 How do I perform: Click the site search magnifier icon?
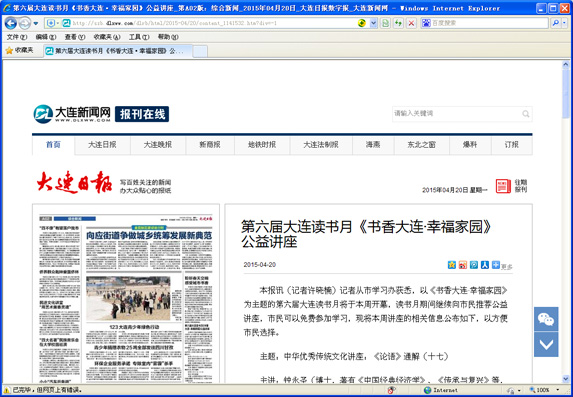click(525, 114)
